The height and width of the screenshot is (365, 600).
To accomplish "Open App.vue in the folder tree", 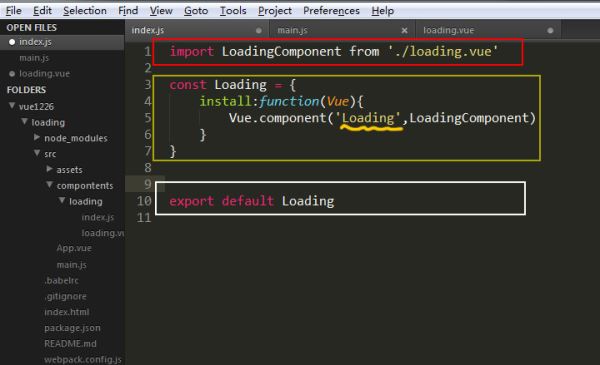I will [74, 248].
